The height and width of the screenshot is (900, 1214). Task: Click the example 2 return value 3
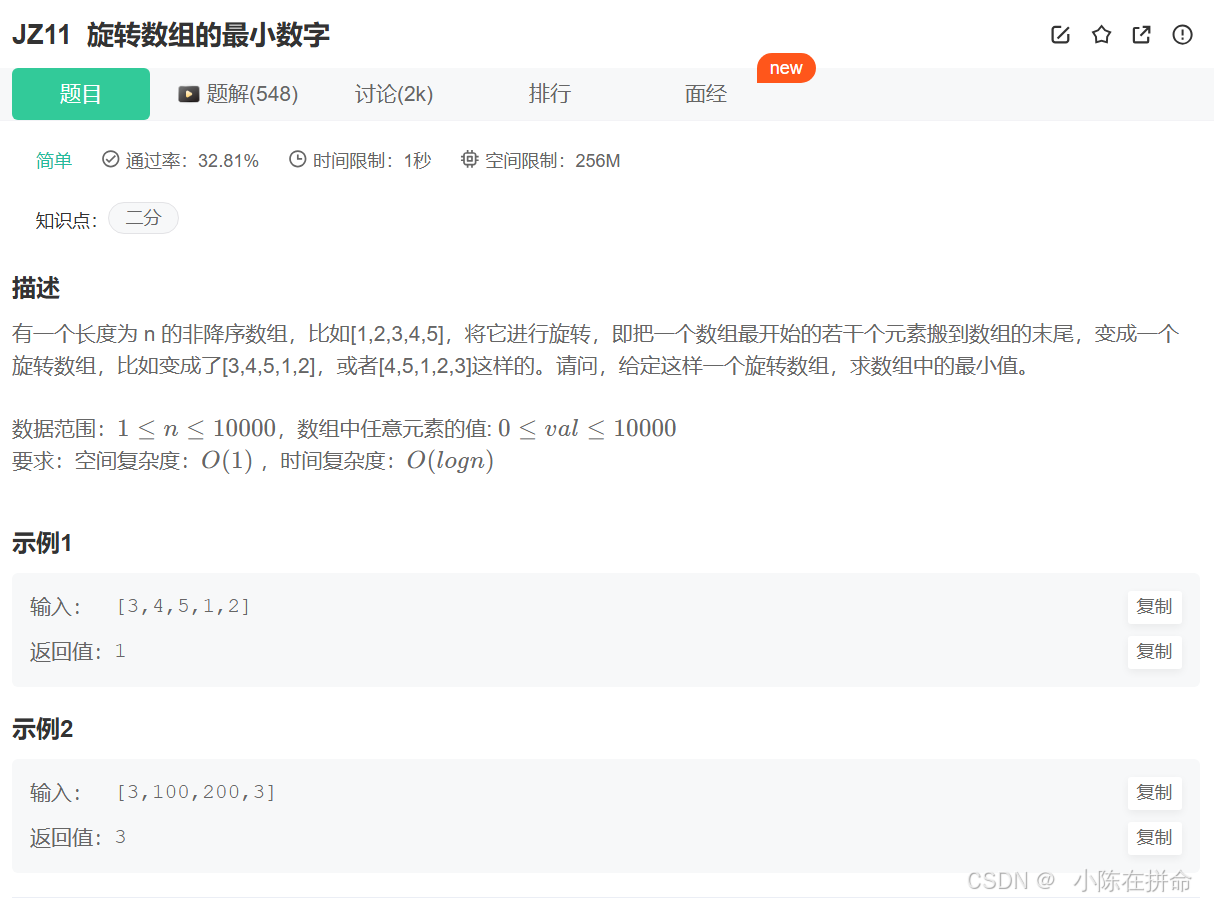(x=120, y=838)
